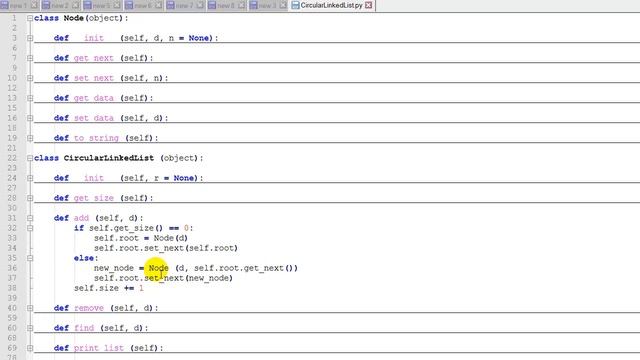
Task: Expand the get_data method fold
Action: click(x=30, y=98)
